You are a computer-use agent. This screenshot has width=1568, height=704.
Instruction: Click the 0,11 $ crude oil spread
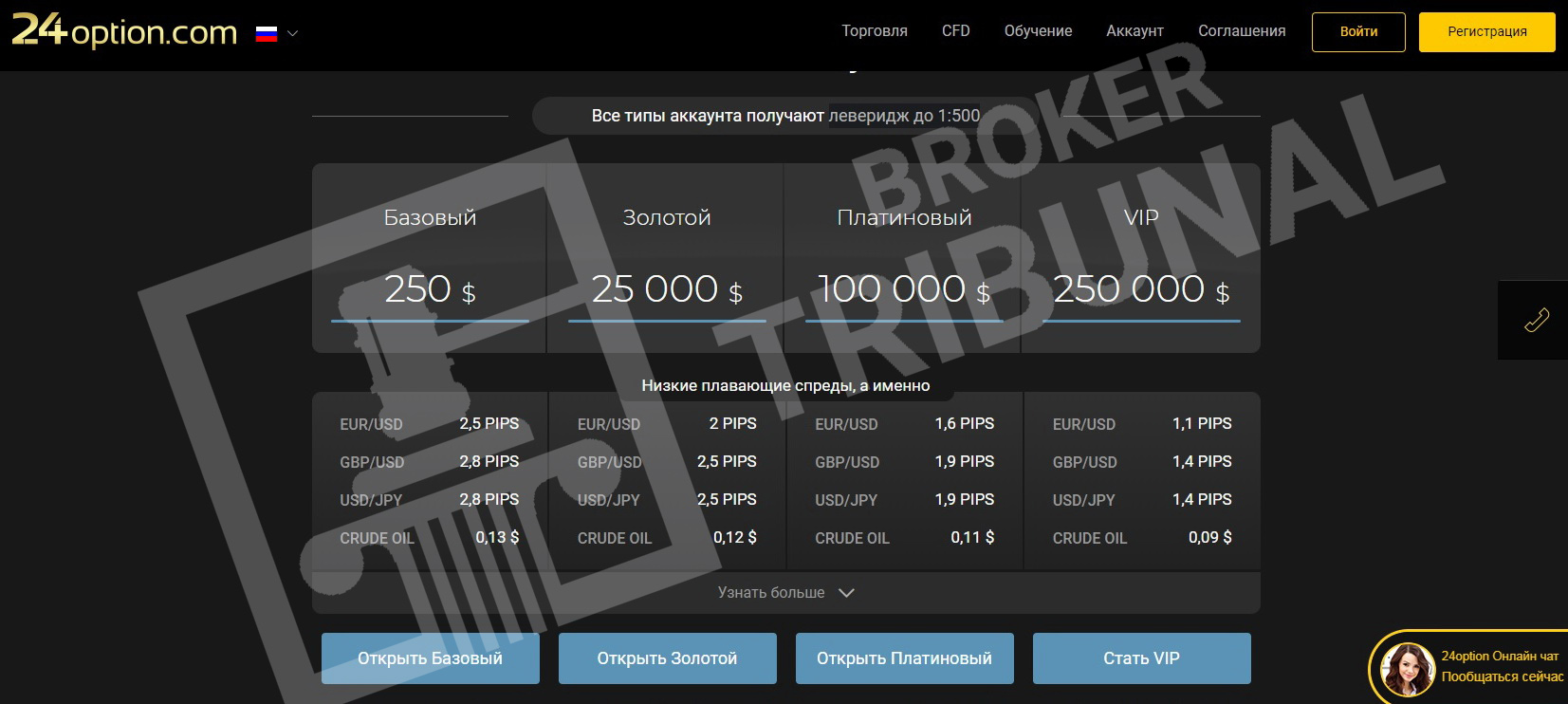pyautogui.click(x=972, y=537)
